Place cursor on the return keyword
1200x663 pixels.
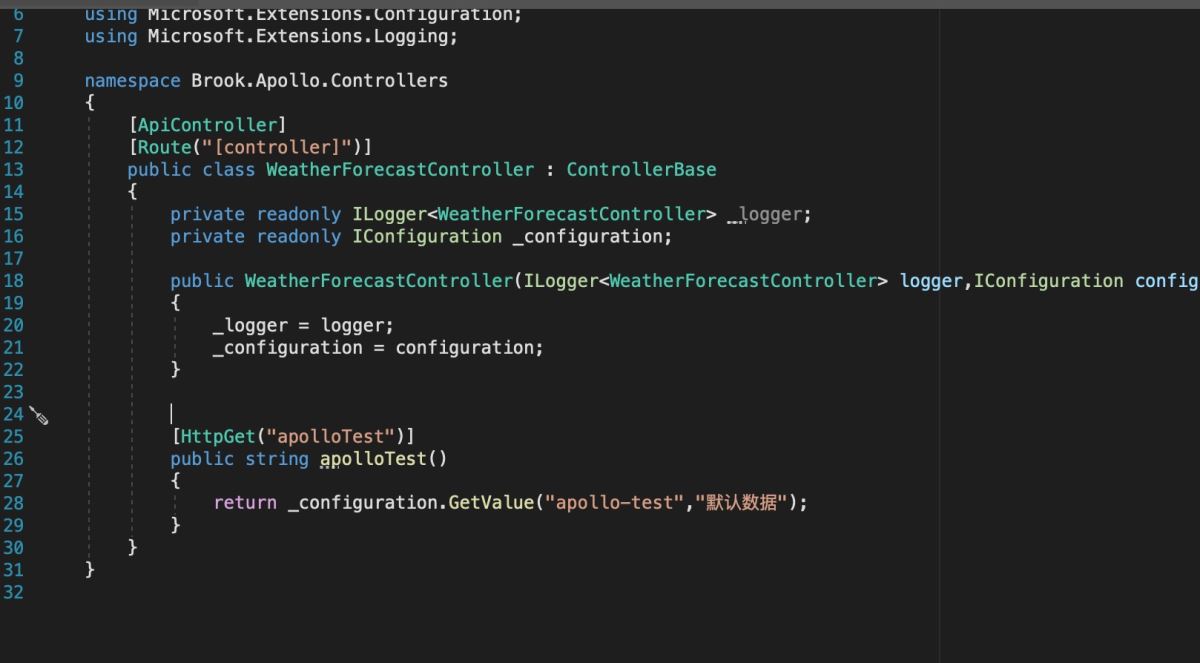[245, 503]
